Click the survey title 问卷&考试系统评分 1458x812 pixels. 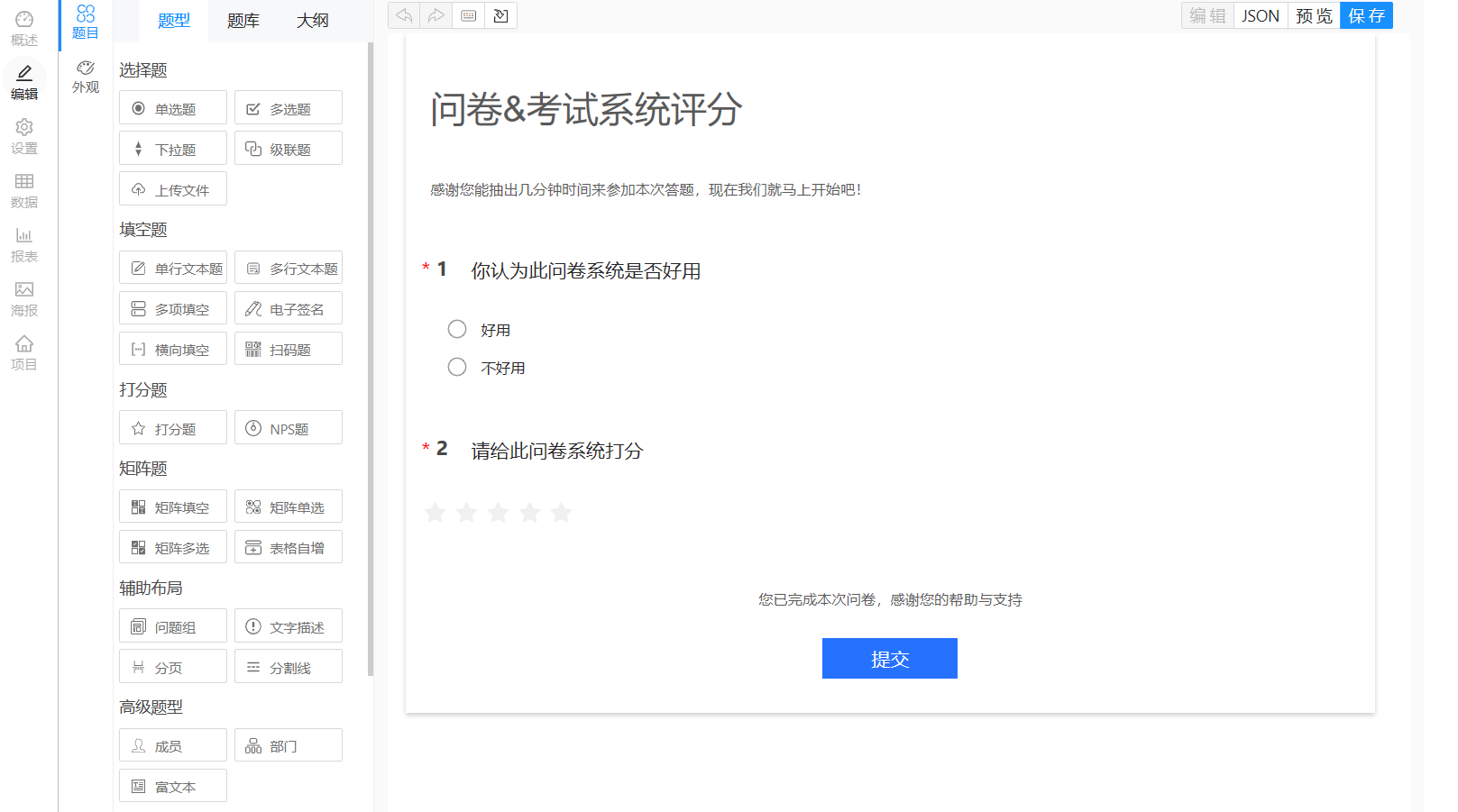pos(586,110)
